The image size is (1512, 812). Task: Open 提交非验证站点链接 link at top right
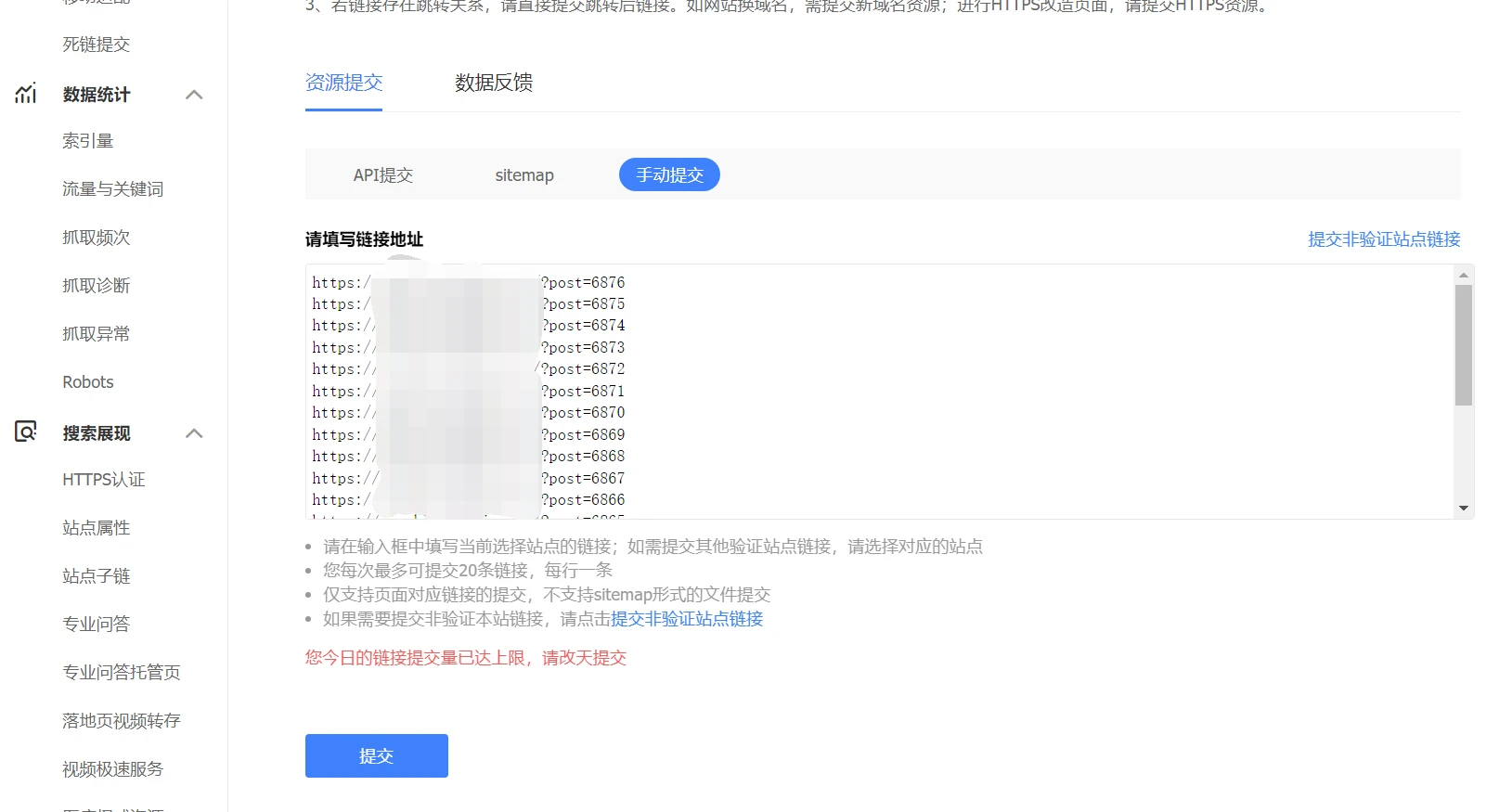pyautogui.click(x=1384, y=239)
